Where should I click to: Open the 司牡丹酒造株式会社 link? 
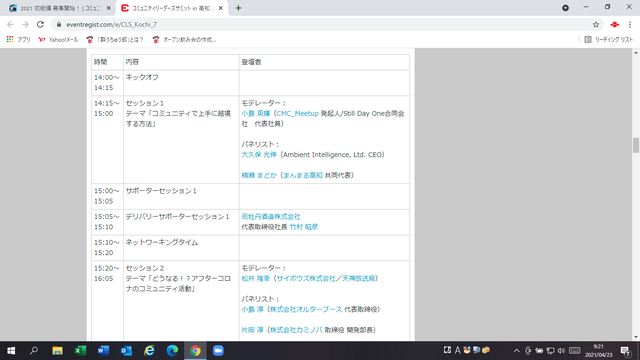271,216
